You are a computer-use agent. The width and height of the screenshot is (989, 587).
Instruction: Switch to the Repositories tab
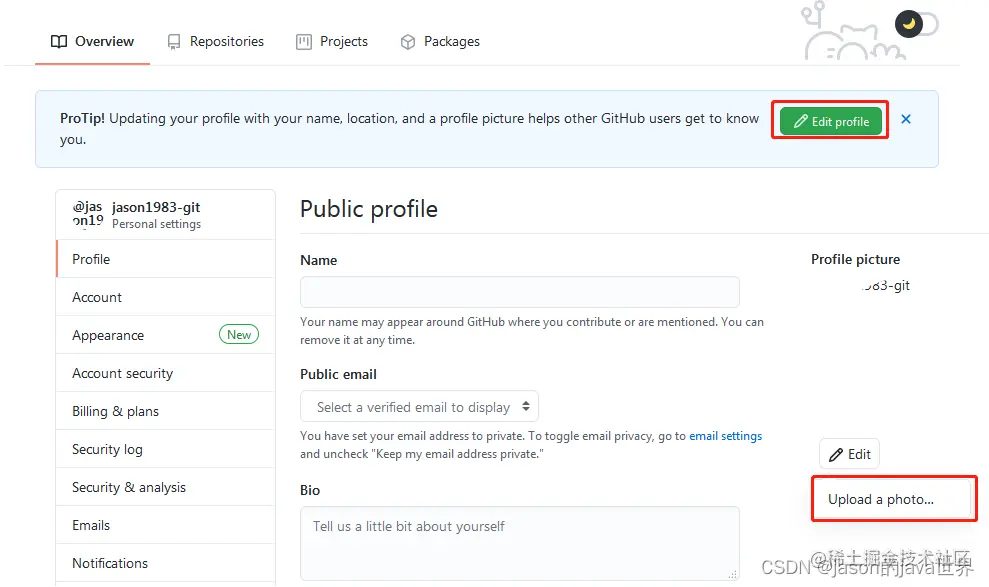coord(216,41)
